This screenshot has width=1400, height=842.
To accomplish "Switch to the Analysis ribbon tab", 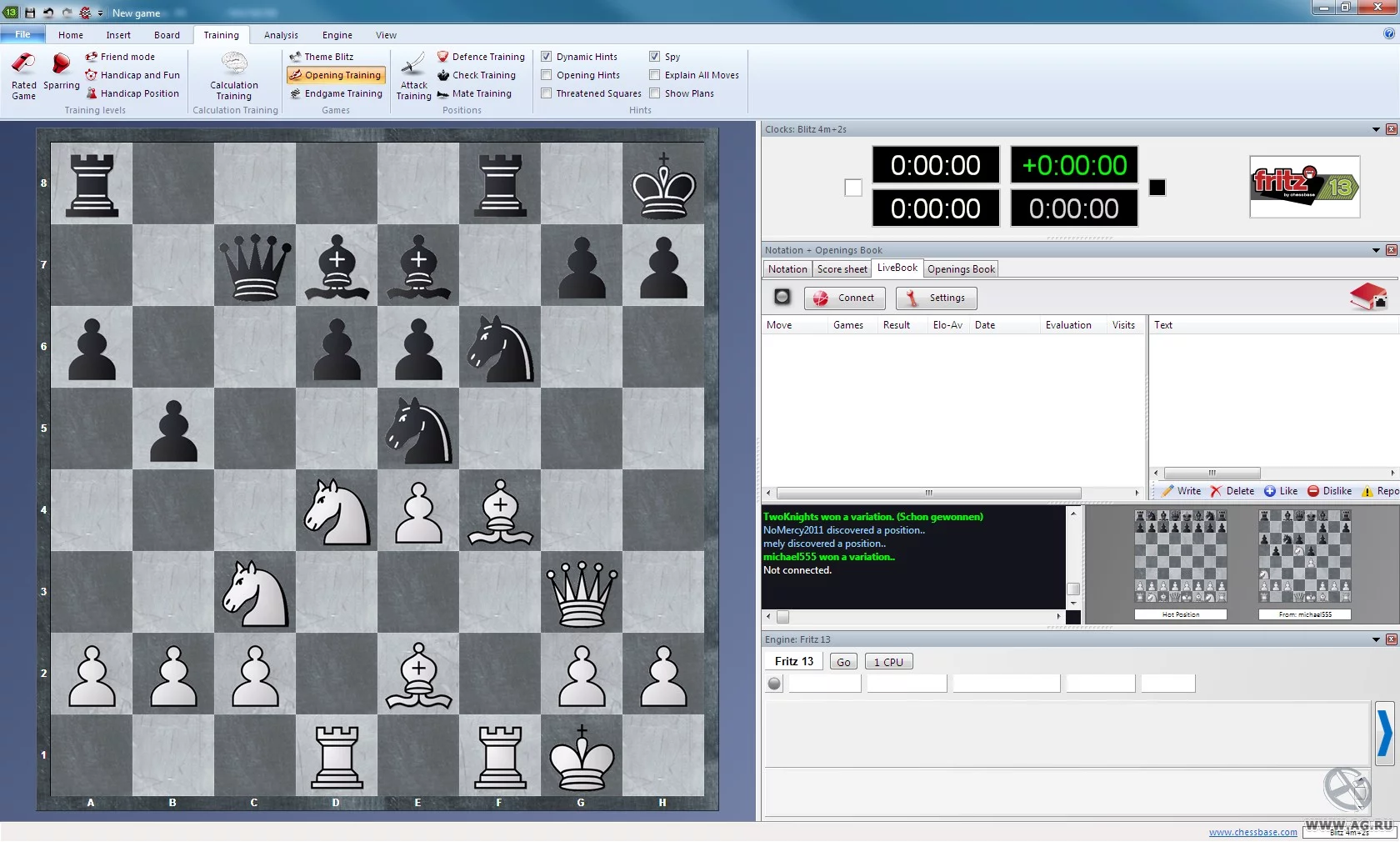I will (x=281, y=35).
